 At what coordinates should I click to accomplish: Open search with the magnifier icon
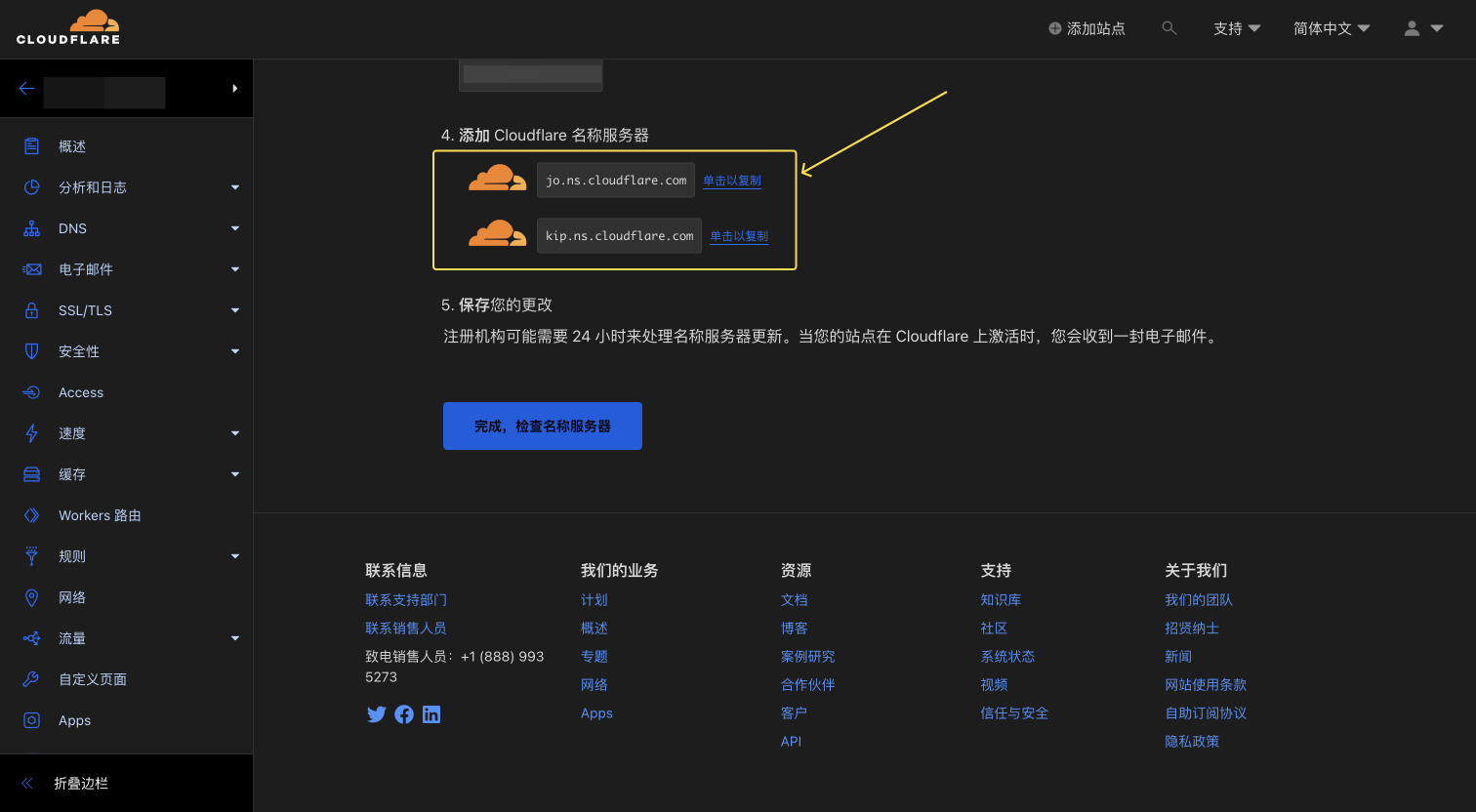pos(1168,28)
